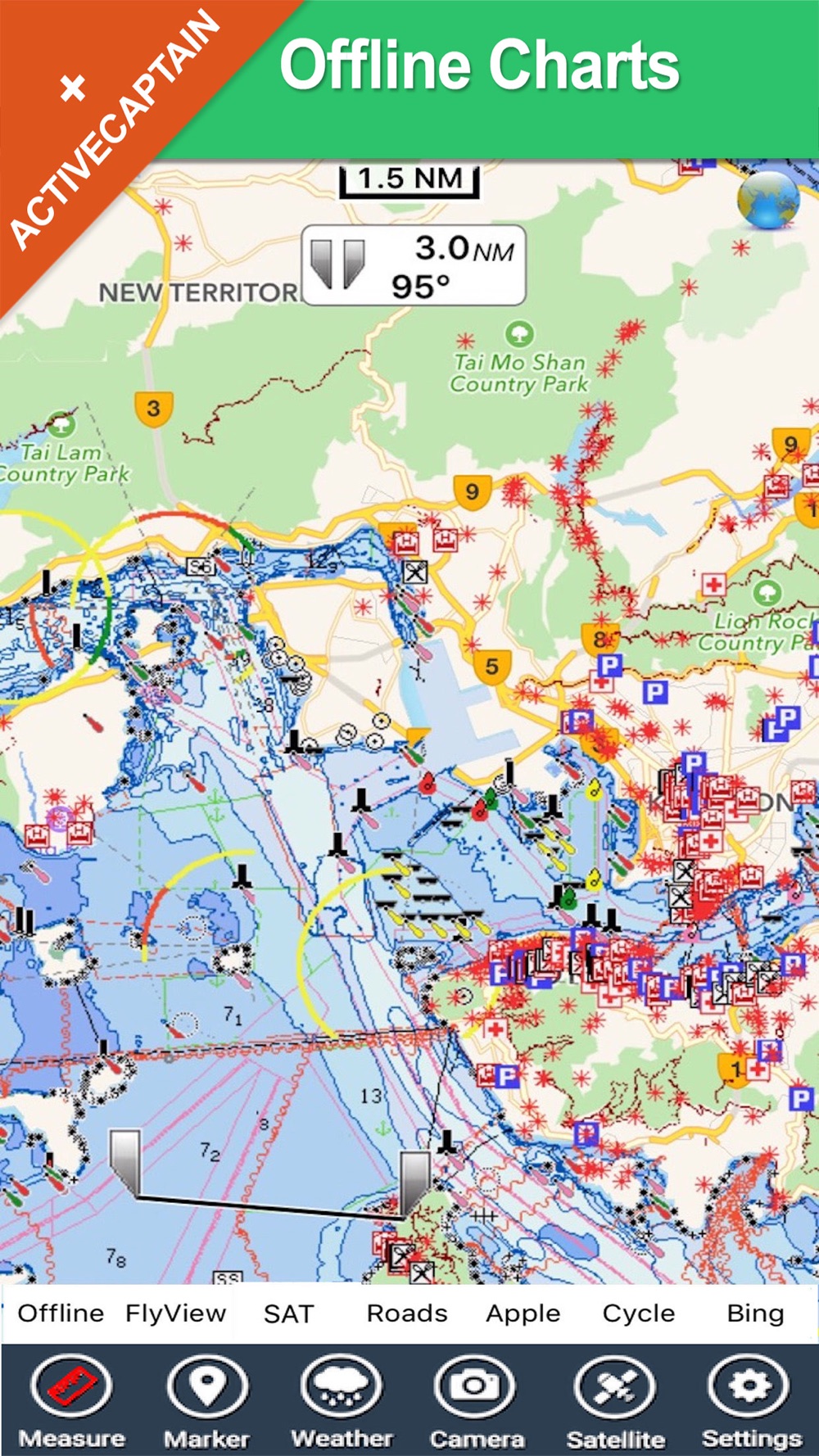The image size is (819, 1456).
Task: Tap the Tai Lam Country Park label
Action: 64,463
